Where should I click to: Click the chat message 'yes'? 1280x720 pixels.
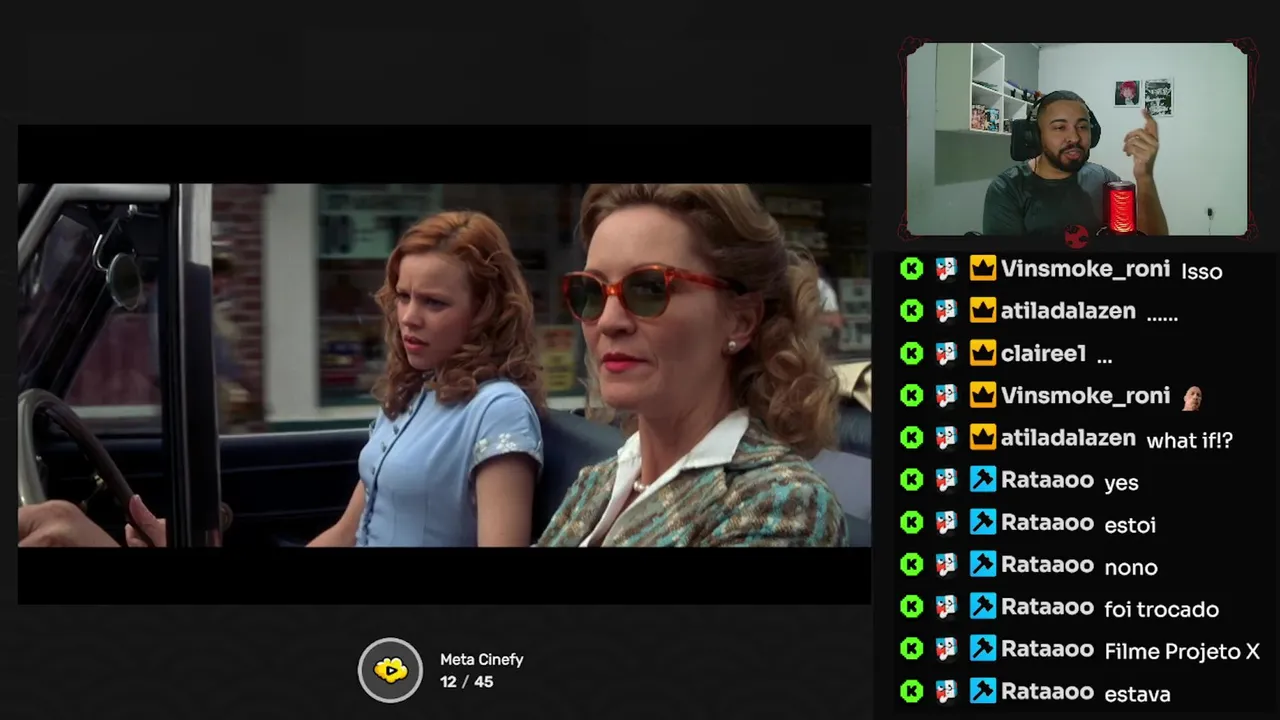coord(1121,483)
